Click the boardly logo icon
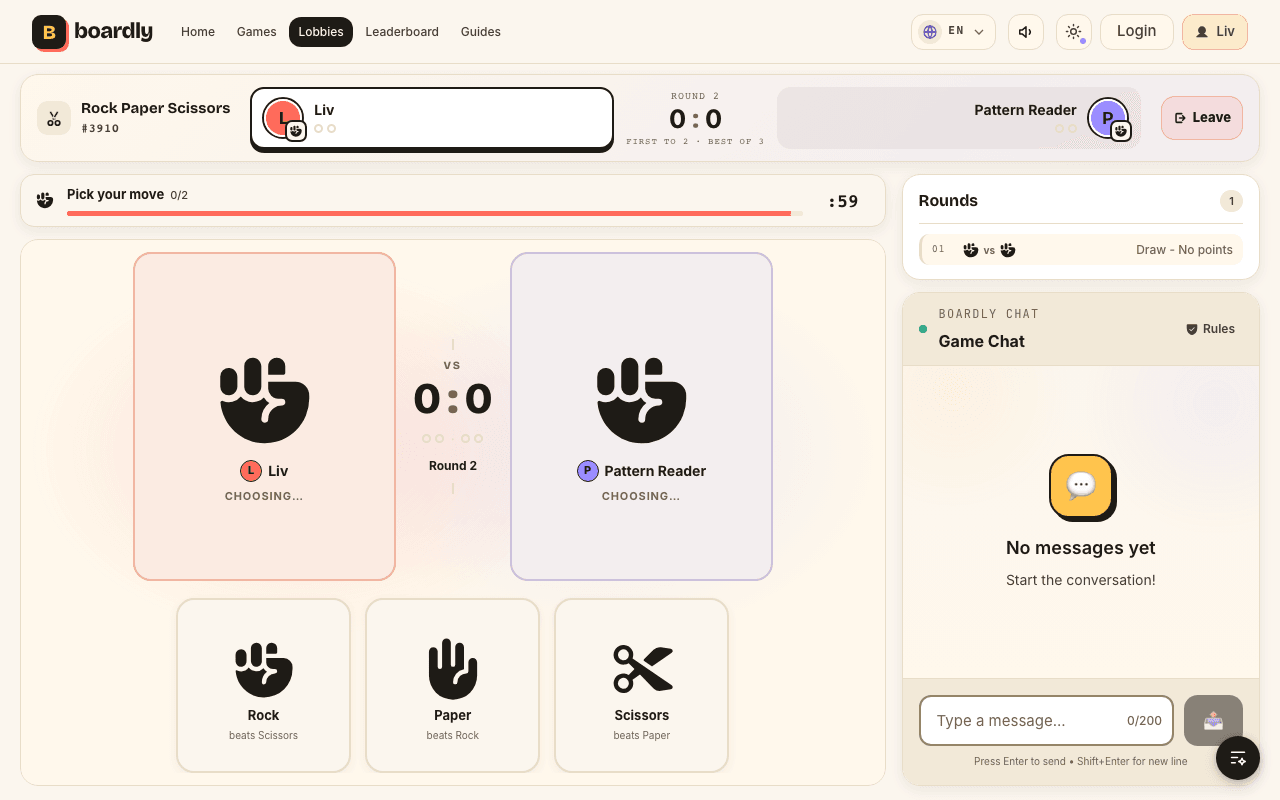Image resolution: width=1280 pixels, height=800 pixels. coord(49,32)
